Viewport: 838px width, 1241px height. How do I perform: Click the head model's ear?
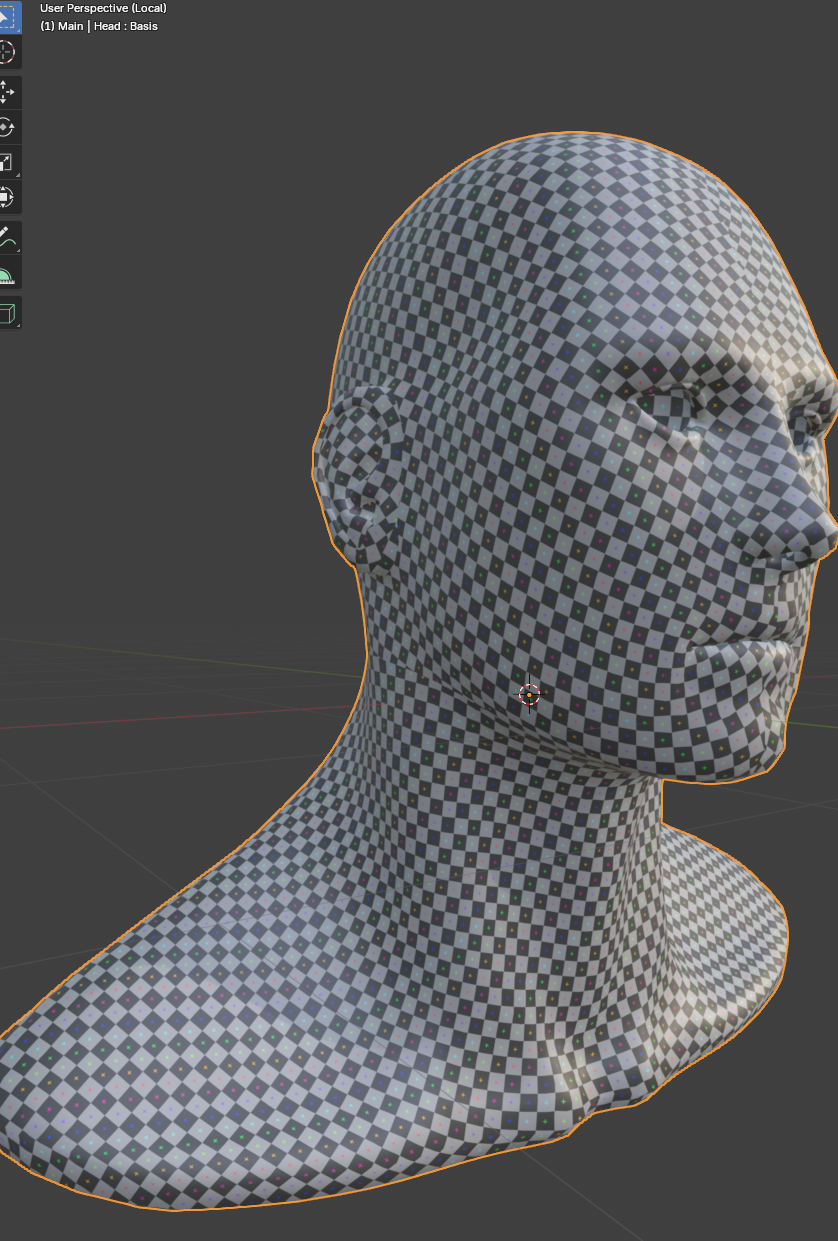(360, 480)
